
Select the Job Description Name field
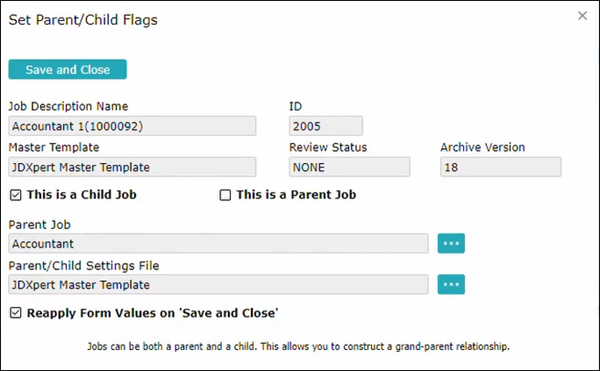point(132,126)
